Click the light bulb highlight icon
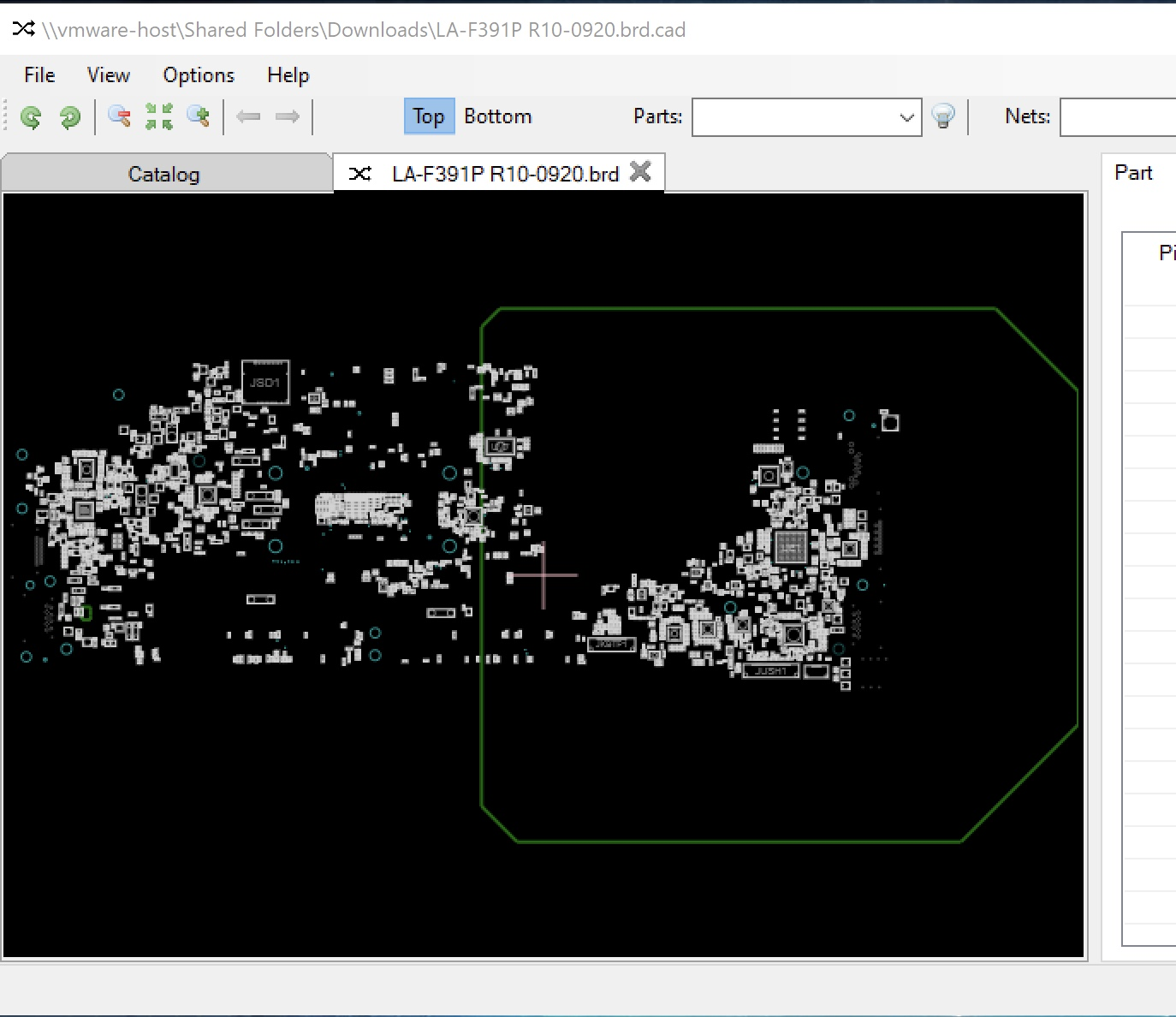The height and width of the screenshot is (1017, 1176). tap(943, 116)
